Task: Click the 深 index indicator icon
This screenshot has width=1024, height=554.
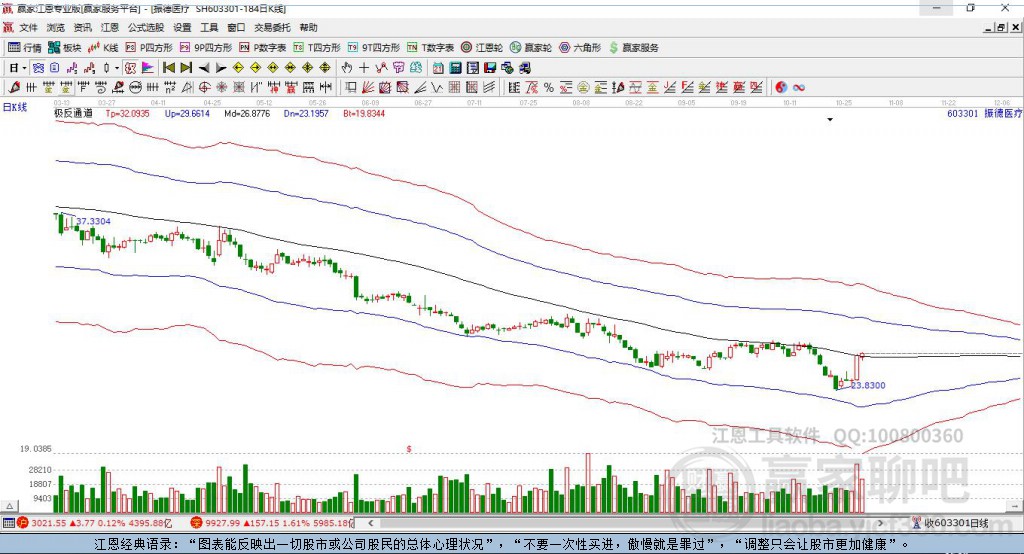Action: click(x=196, y=523)
